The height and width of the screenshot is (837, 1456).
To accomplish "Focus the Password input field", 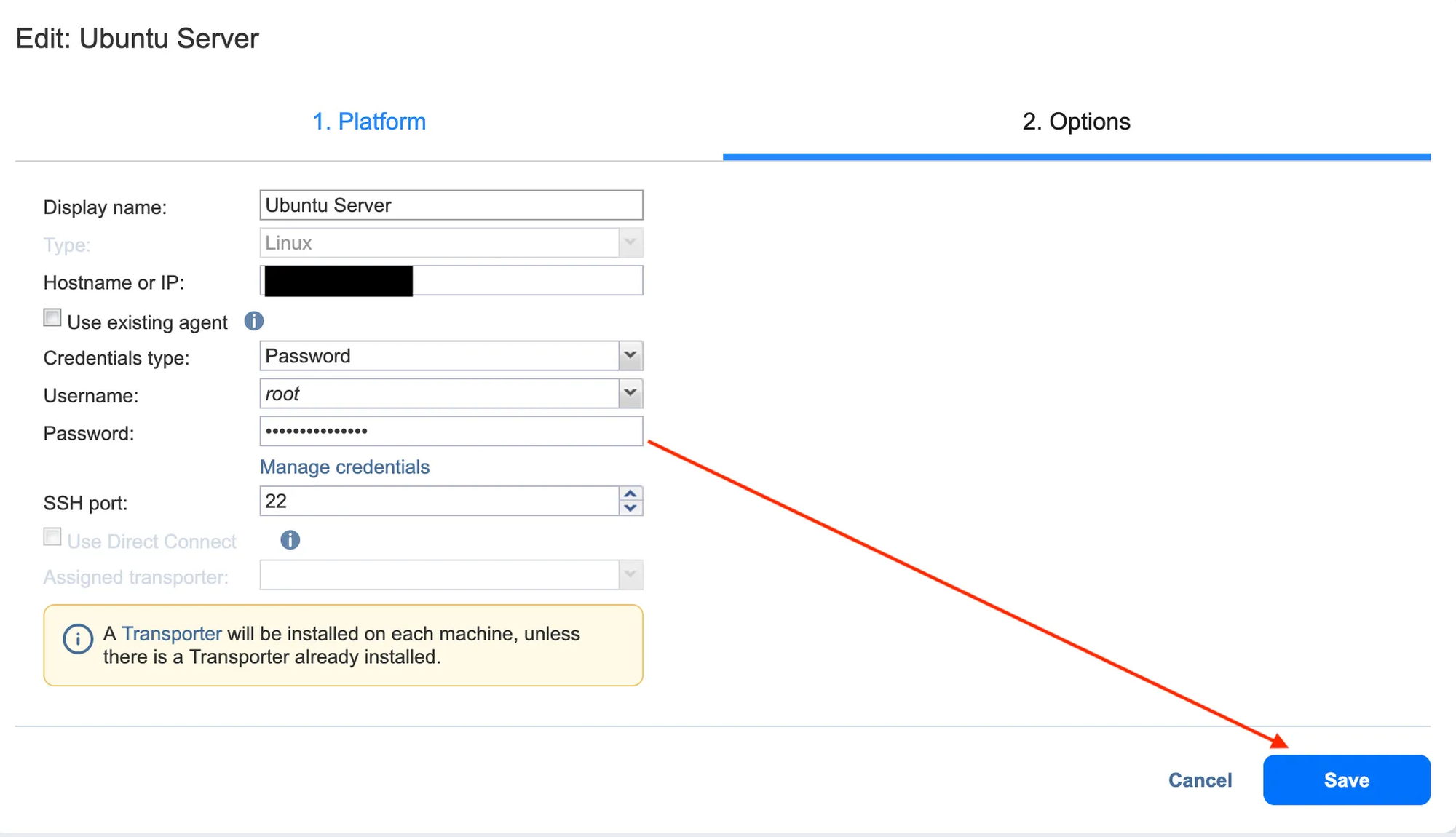I will pyautogui.click(x=451, y=431).
